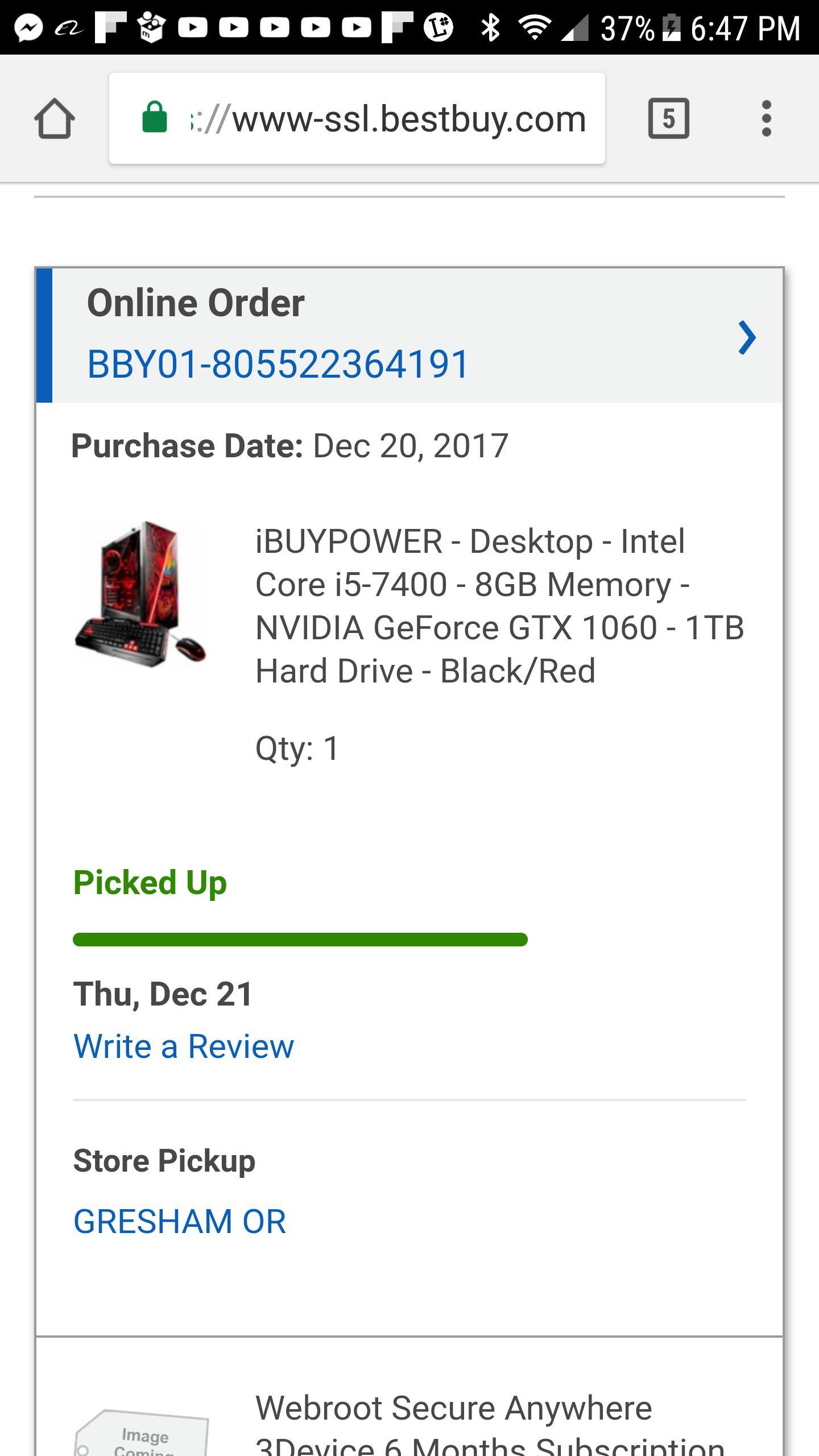Click the iBUYPOWER desktop product thumbnail
The width and height of the screenshot is (819, 1456).
coord(140,593)
